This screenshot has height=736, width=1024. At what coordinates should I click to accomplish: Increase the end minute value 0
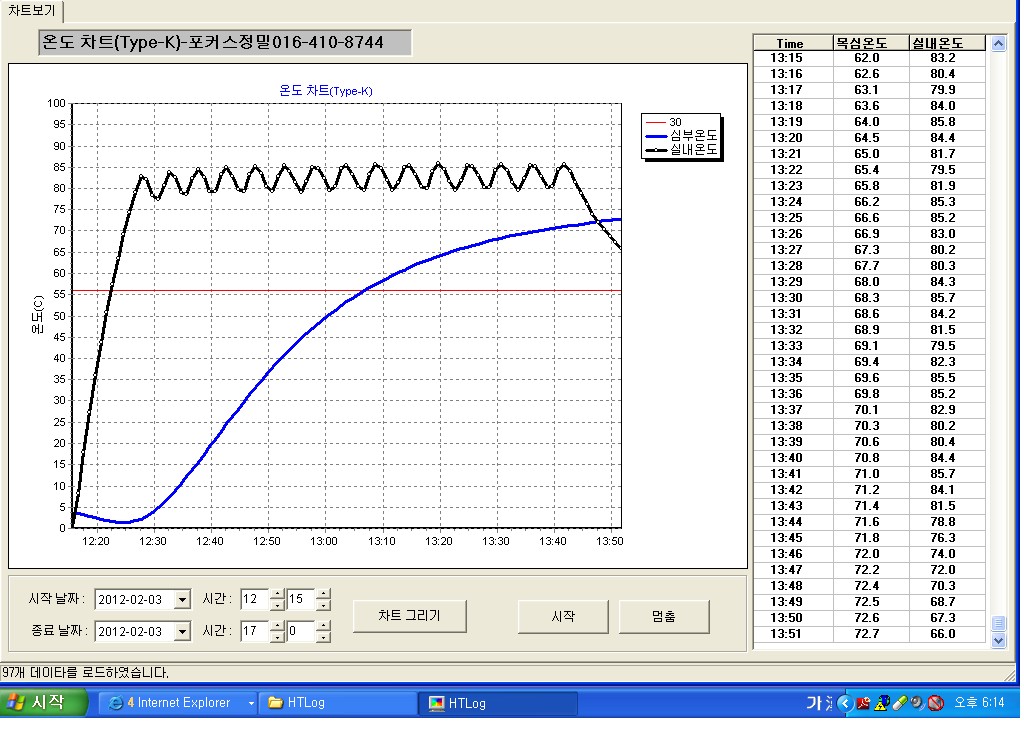[x=323, y=626]
